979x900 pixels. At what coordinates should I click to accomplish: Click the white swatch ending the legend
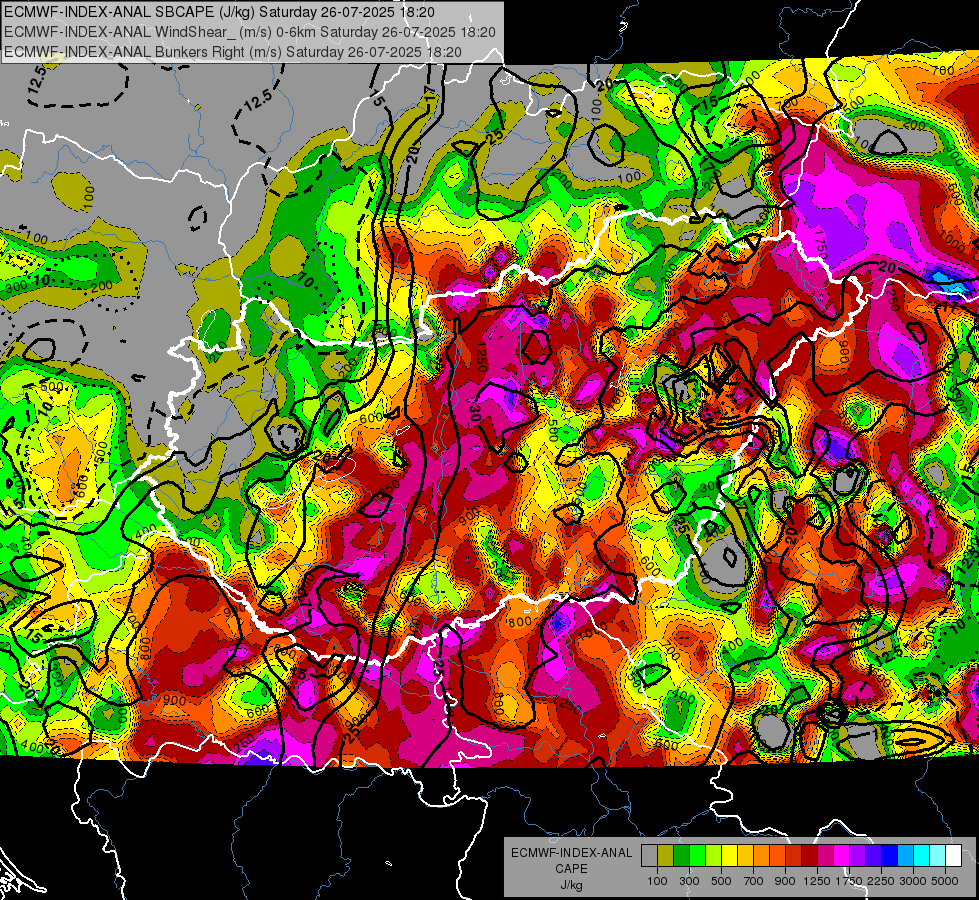coord(953,856)
